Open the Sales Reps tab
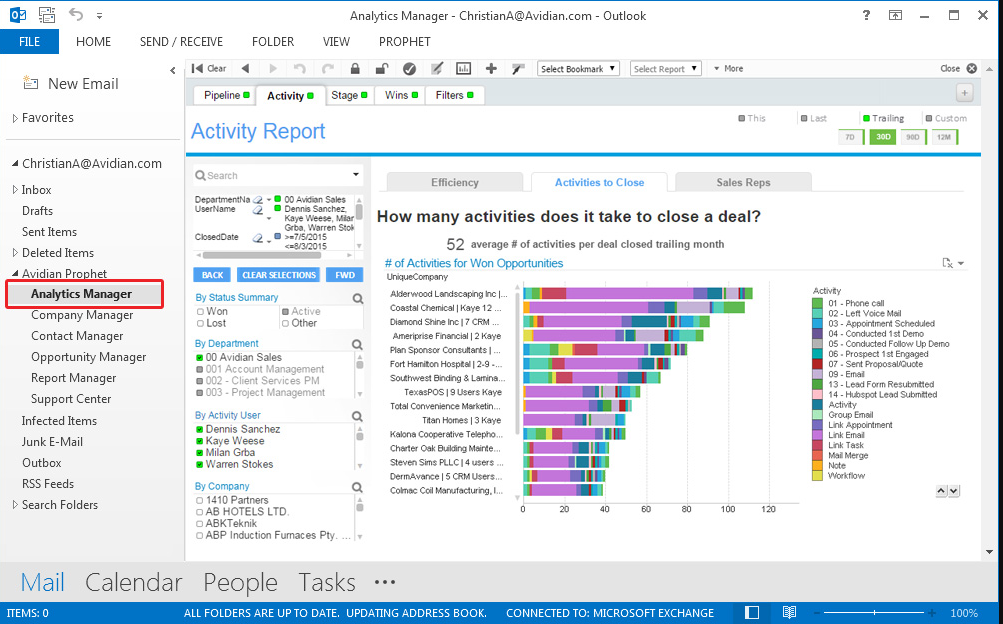 pyautogui.click(x=743, y=182)
